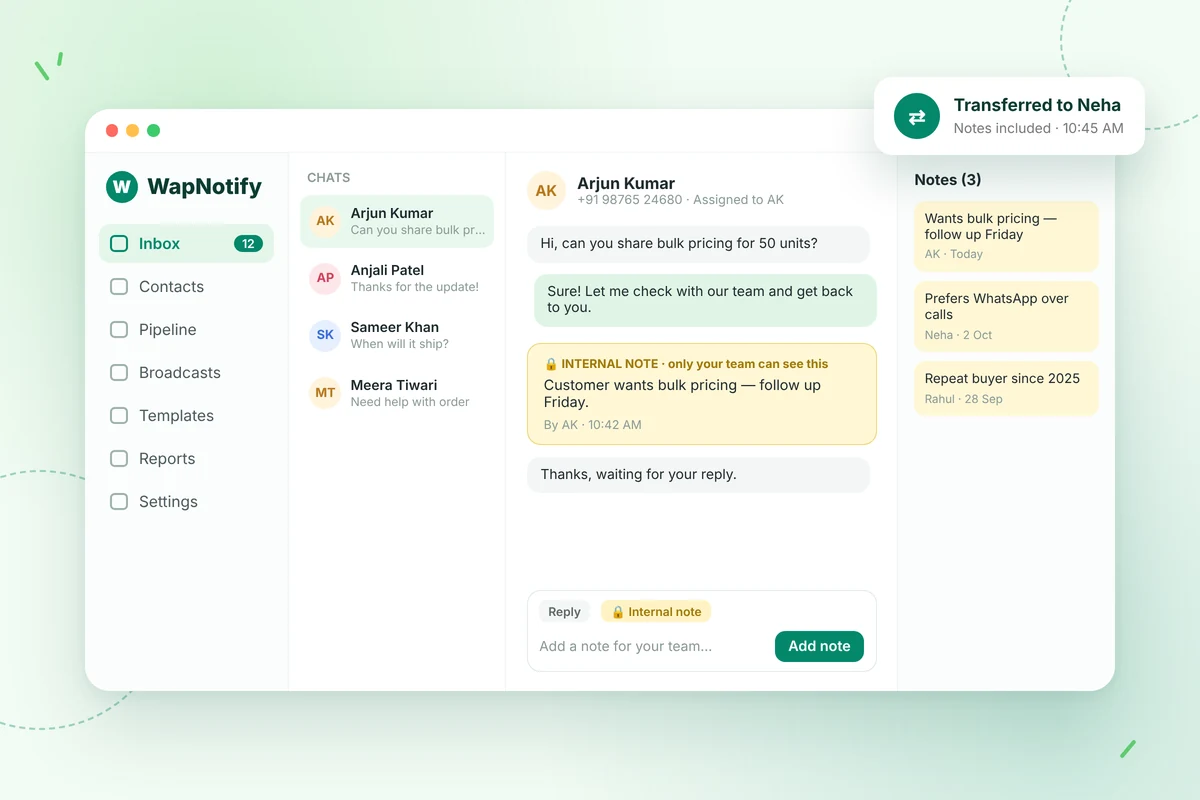Click the SK avatar for Sameer Khan

point(325,335)
